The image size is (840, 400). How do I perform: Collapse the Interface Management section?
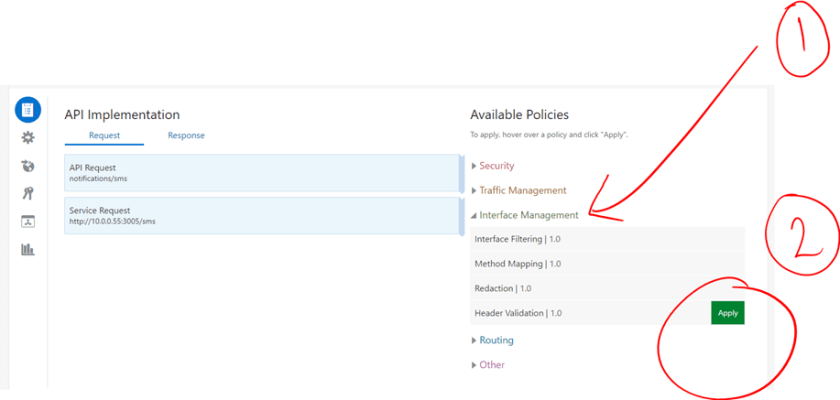(x=528, y=215)
